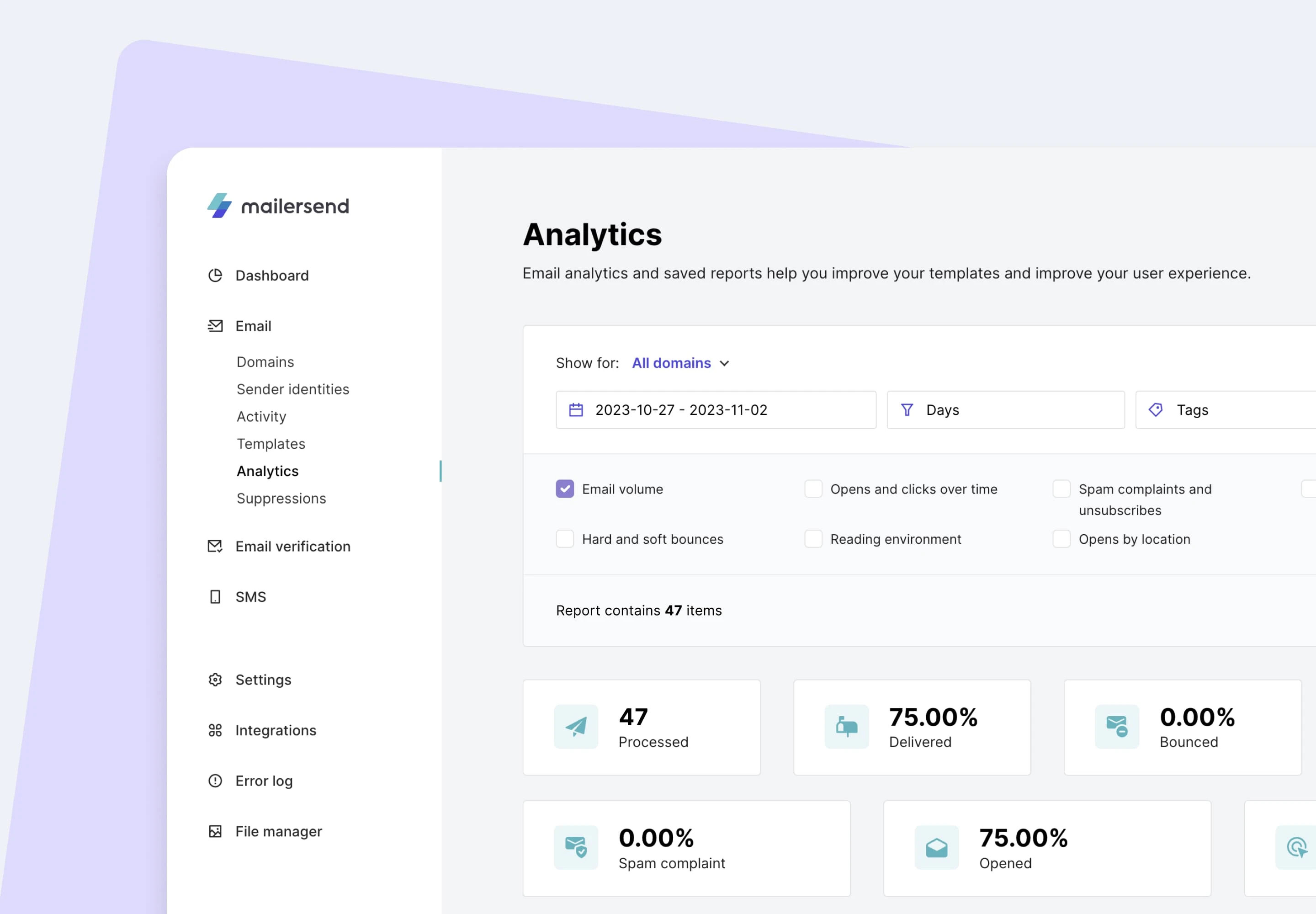This screenshot has width=1316, height=914.
Task: Click the 'Show for:' label
Action: click(x=588, y=363)
